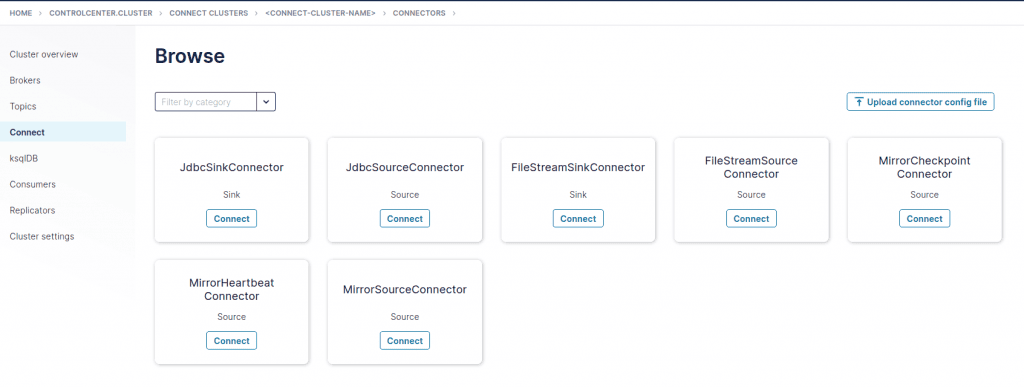This screenshot has height=387, width=1024.
Task: Click the FileStreamSinkConnector card title
Action: [x=578, y=167]
